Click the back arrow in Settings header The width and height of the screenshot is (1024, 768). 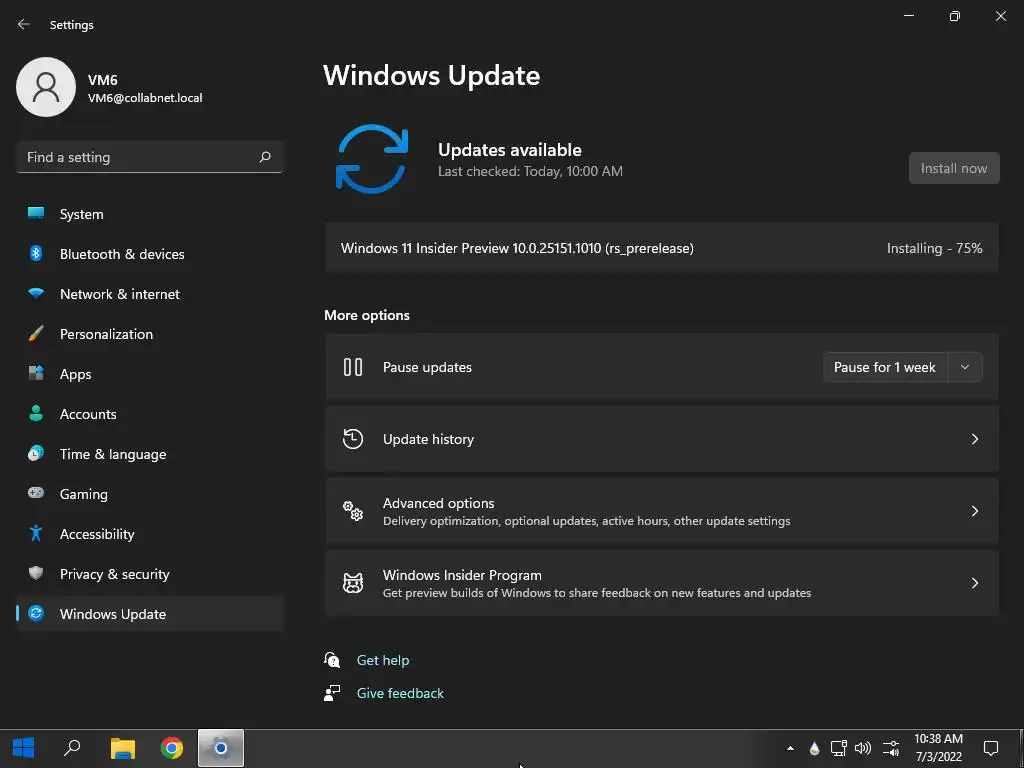point(24,24)
